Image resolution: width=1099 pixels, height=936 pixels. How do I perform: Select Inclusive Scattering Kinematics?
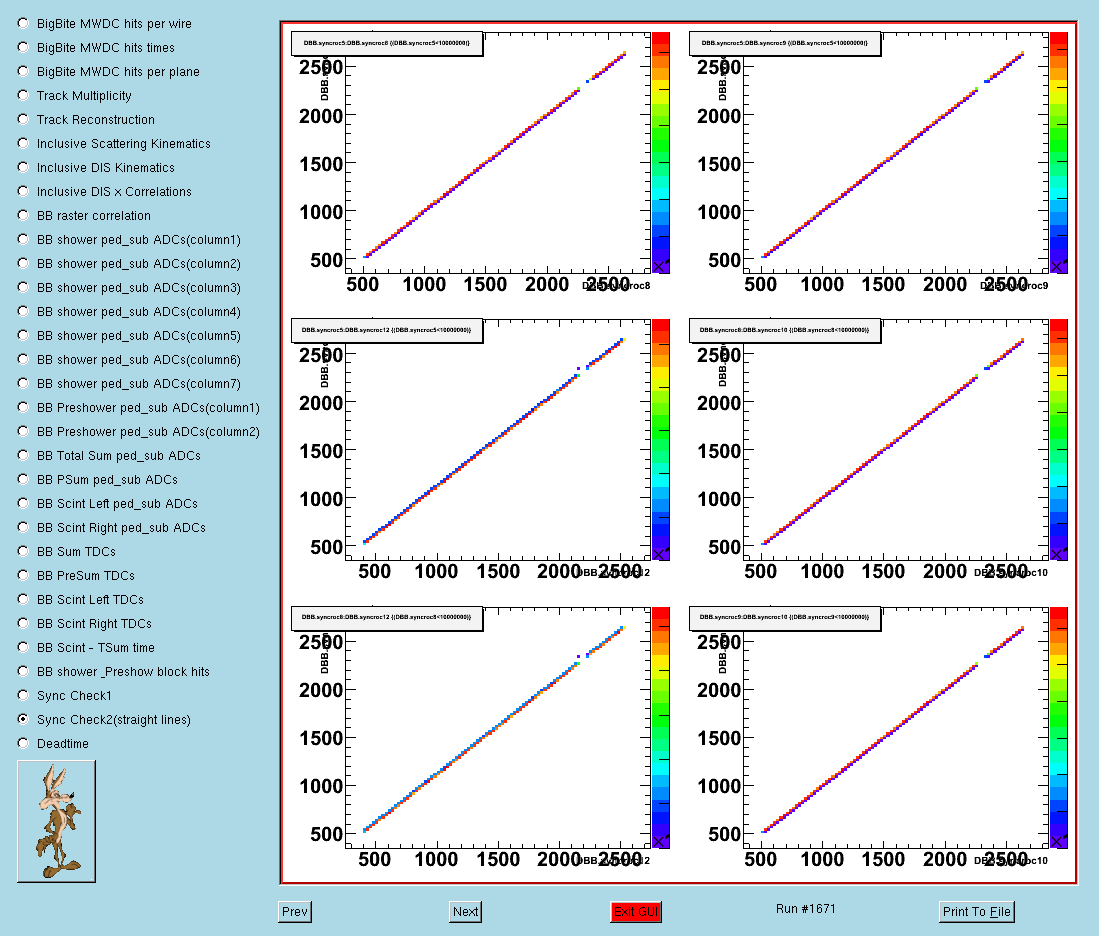(23, 143)
